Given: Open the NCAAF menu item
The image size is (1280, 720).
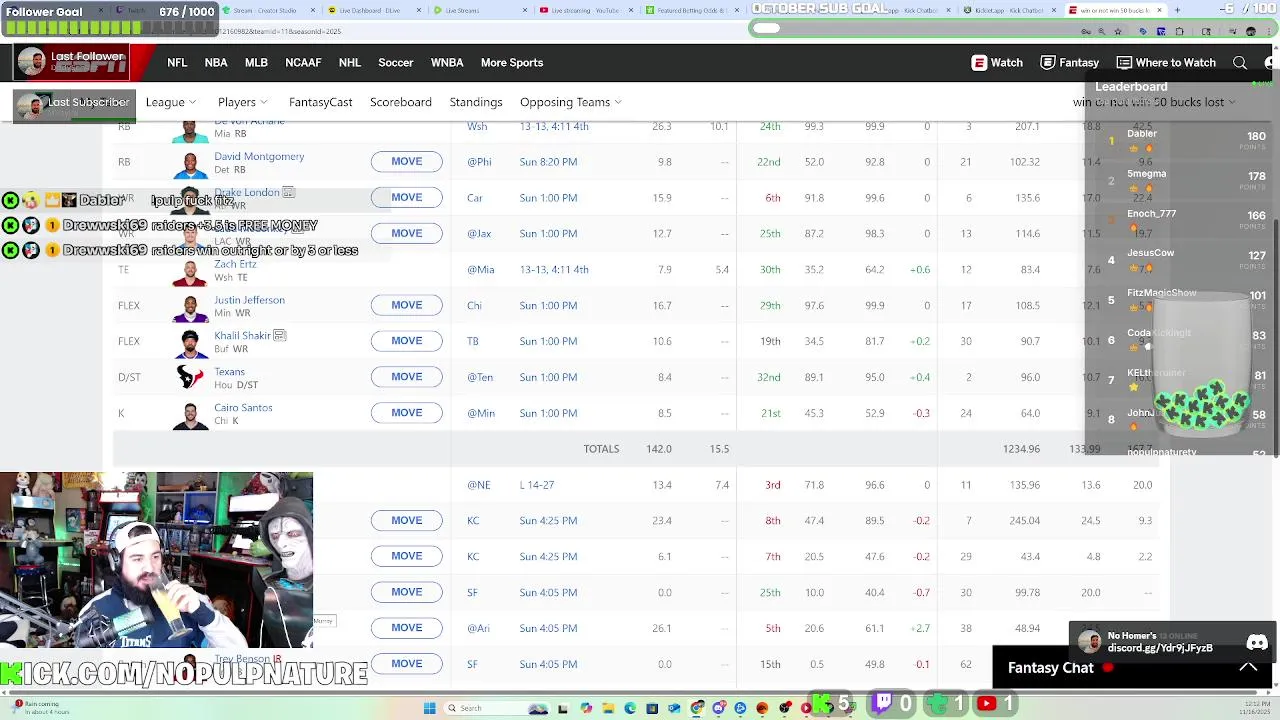Looking at the screenshot, I should point(303,62).
